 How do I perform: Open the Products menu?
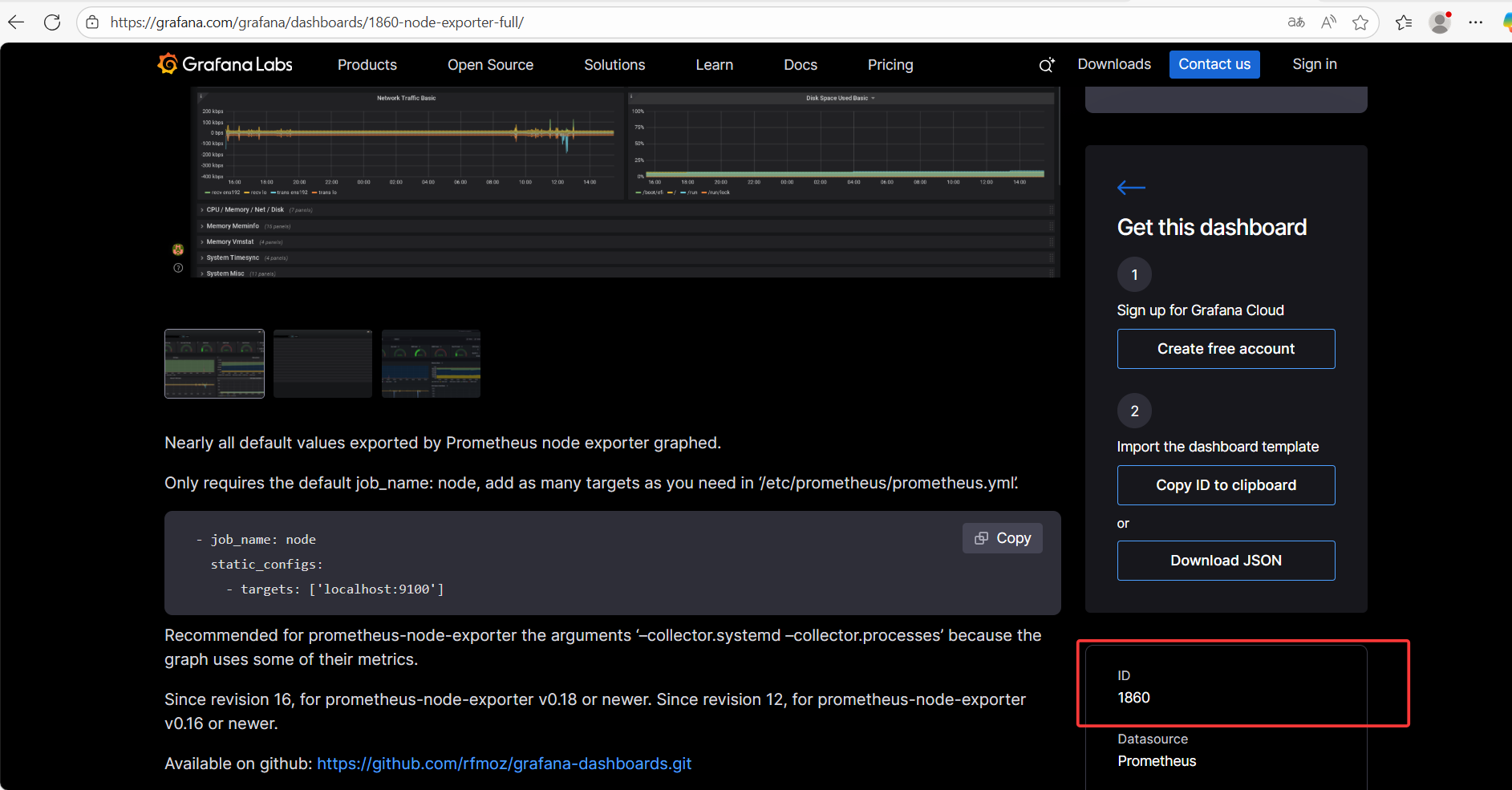point(367,65)
